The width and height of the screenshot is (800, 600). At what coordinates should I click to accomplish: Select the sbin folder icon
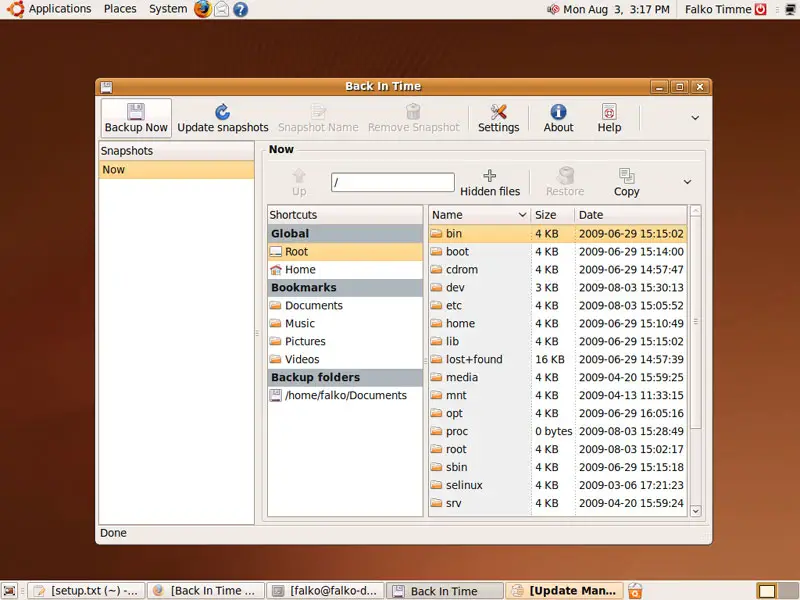point(436,467)
